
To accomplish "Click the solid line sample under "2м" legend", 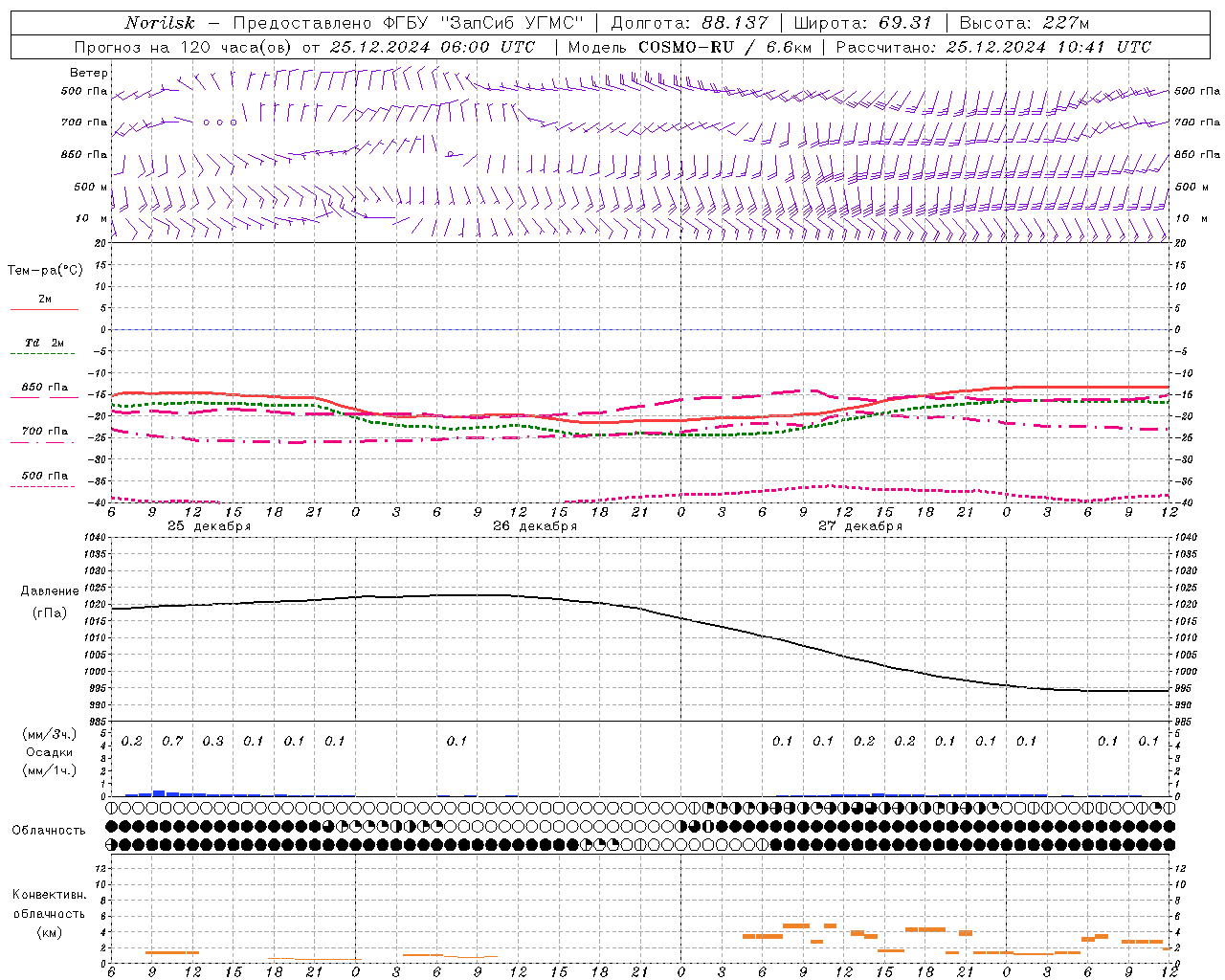I will (x=44, y=310).
